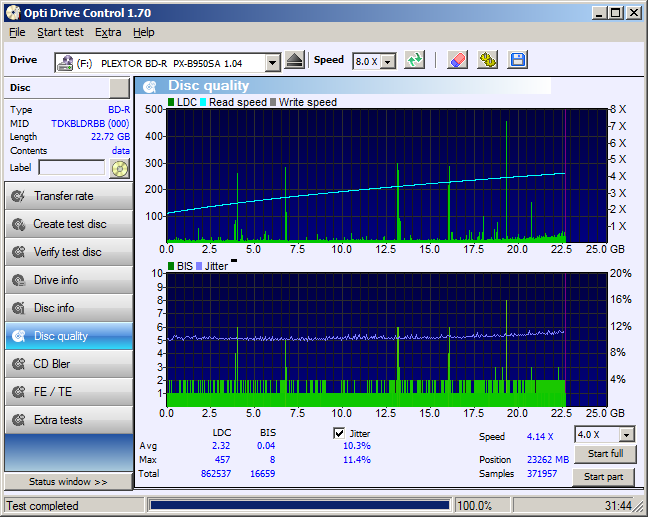Click the elapsed time 31:44
648x517 pixels.
(618, 506)
